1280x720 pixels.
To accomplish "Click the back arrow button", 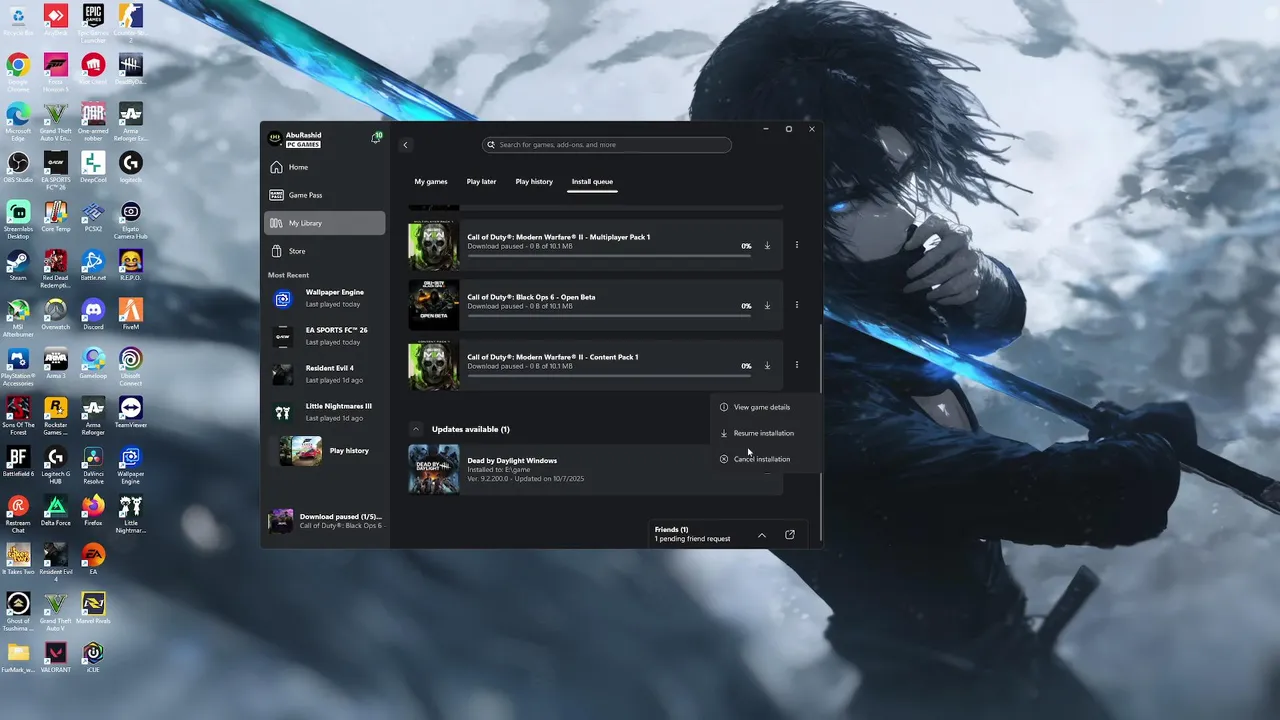I will coord(405,145).
